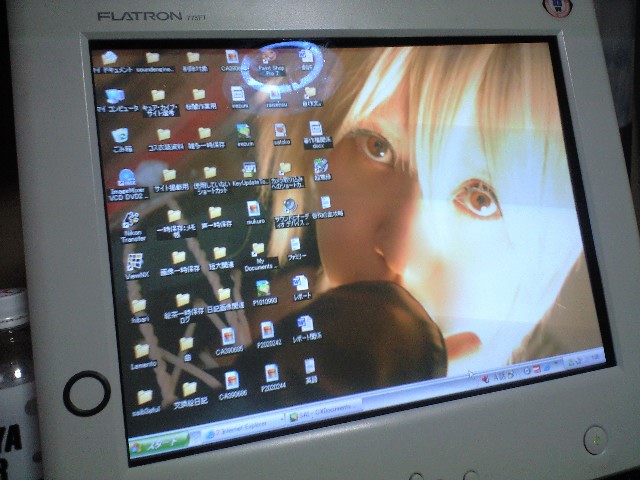Open the KeyUpdateTo... shortcut icon

click(250, 175)
